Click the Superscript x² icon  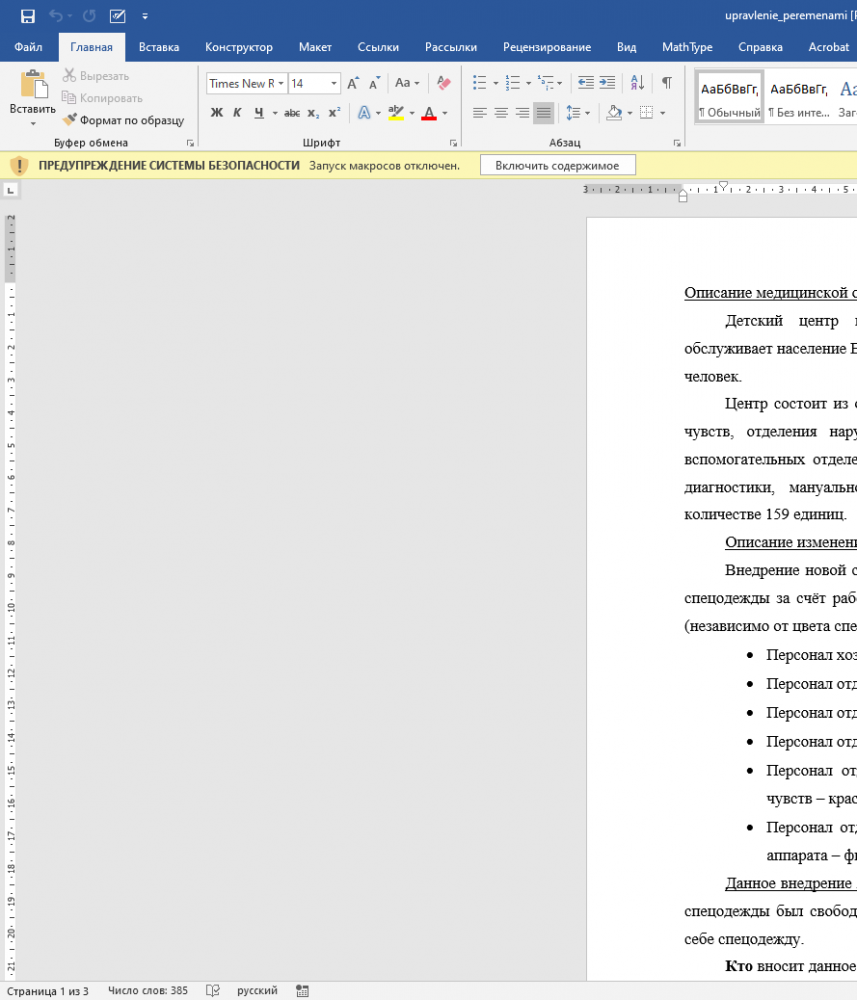tap(334, 113)
